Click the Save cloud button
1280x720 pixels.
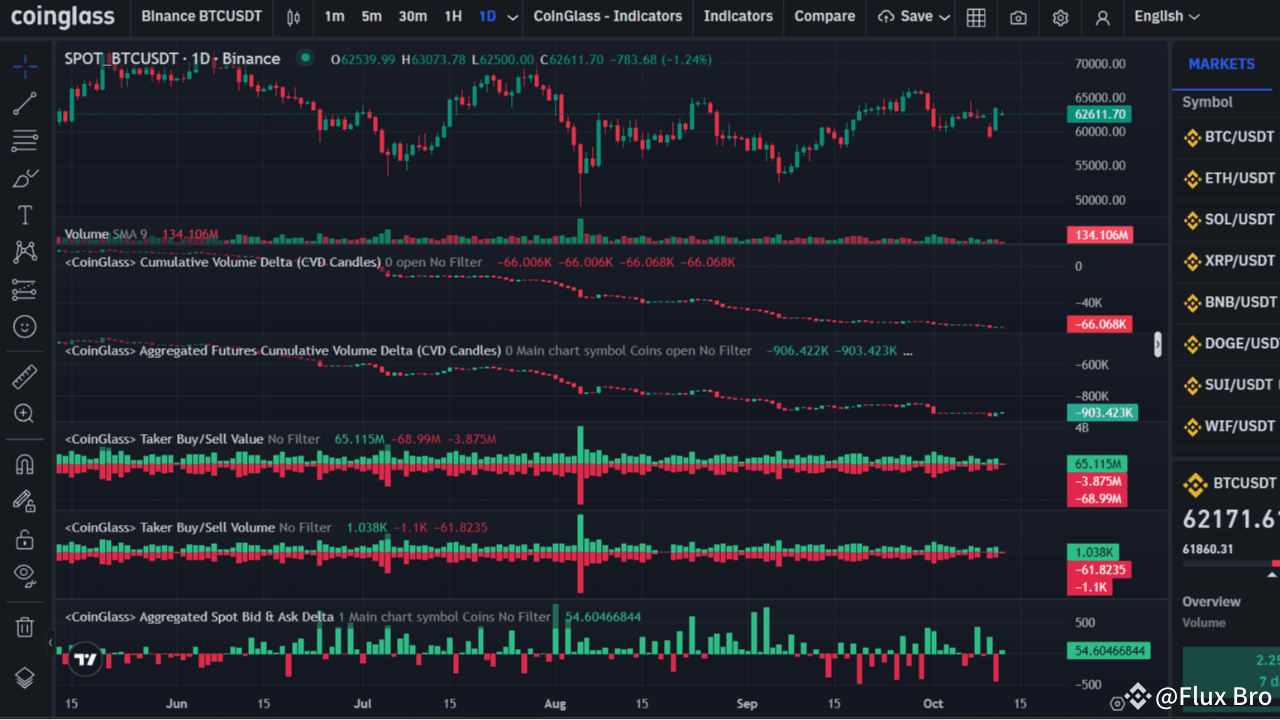click(905, 17)
